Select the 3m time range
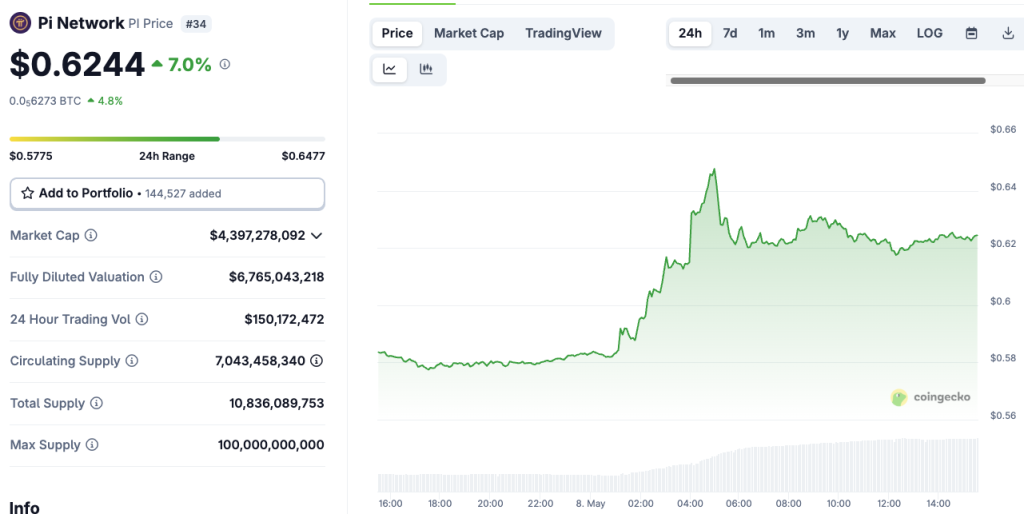 point(805,33)
